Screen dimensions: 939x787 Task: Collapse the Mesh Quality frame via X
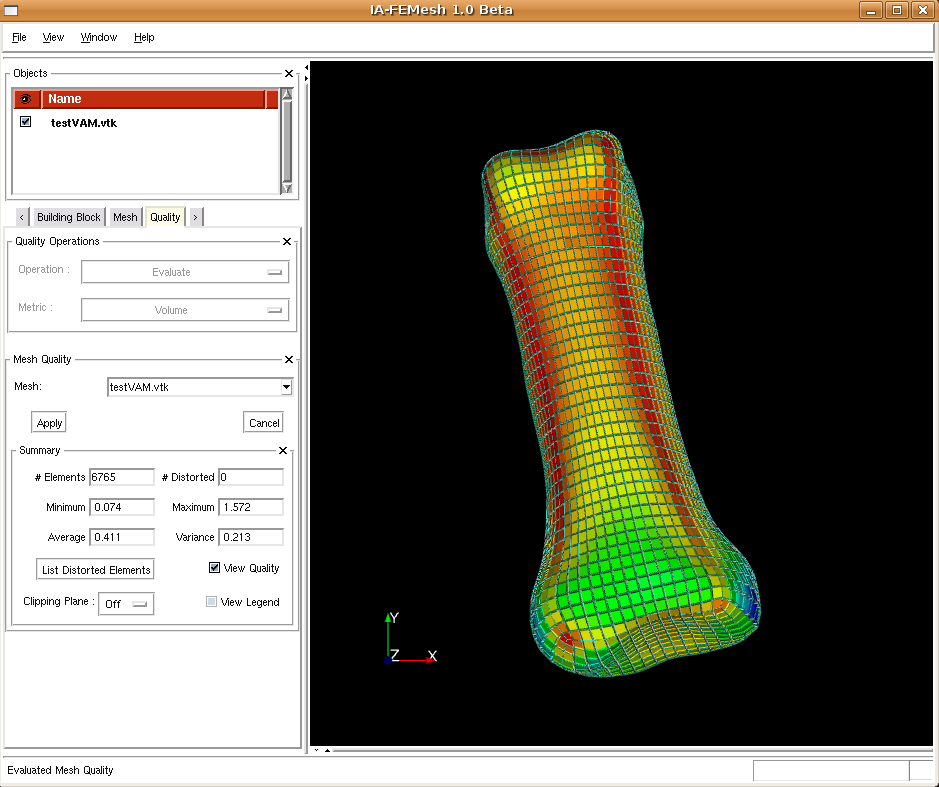tap(289, 360)
